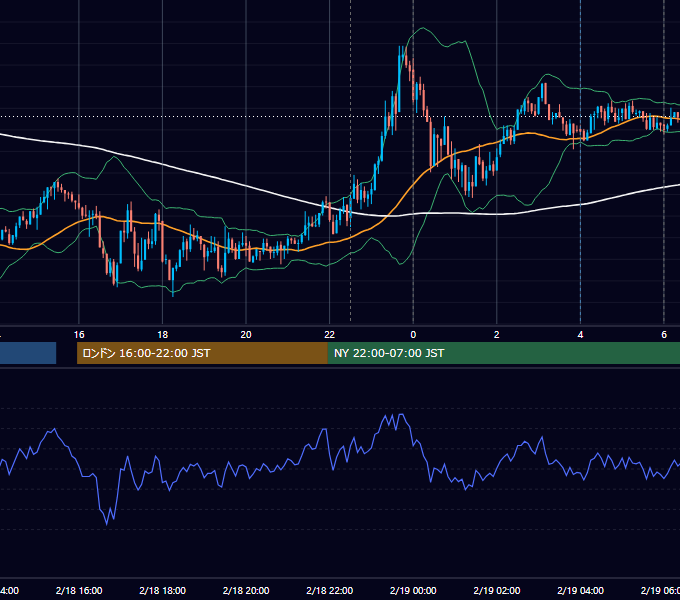
Task: Click the "2/19 00:00" date label on the bottom axis
Action: [413, 590]
